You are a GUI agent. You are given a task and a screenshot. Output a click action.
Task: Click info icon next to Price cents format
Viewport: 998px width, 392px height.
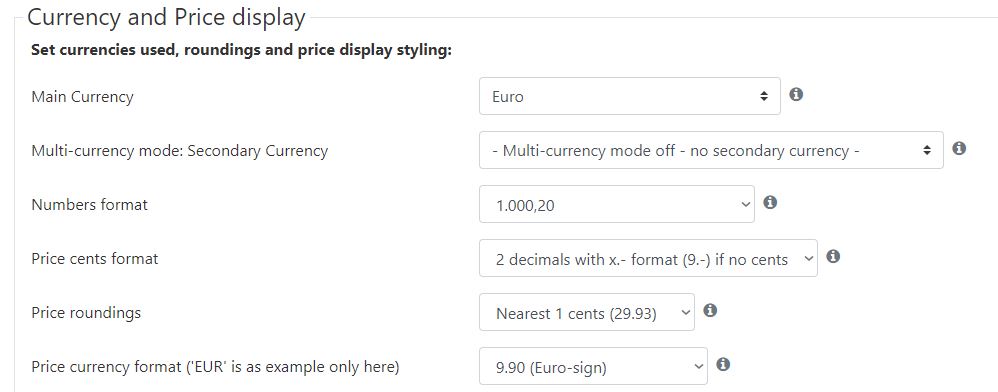[x=833, y=256]
